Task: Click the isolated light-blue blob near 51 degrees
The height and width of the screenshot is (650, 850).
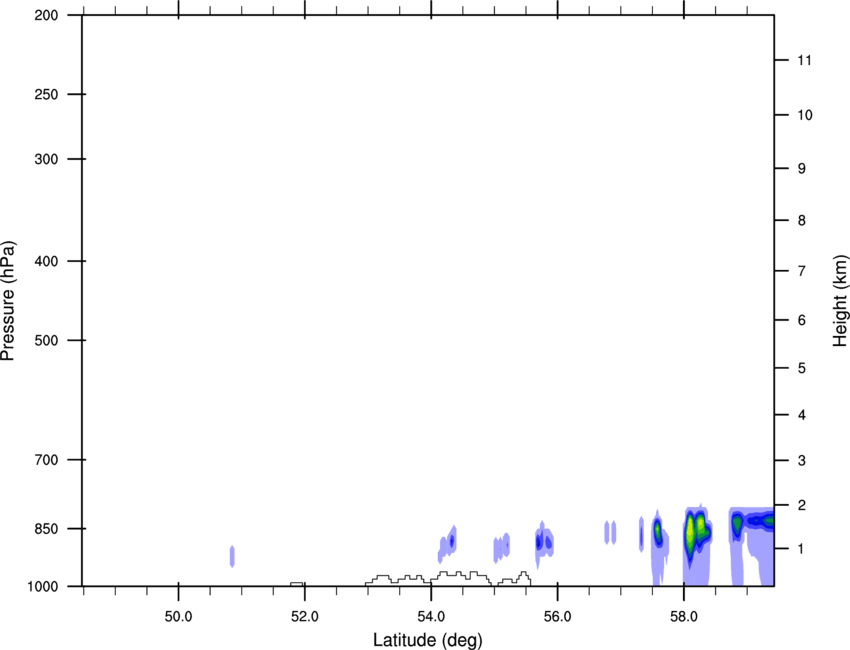Action: click(x=232, y=556)
